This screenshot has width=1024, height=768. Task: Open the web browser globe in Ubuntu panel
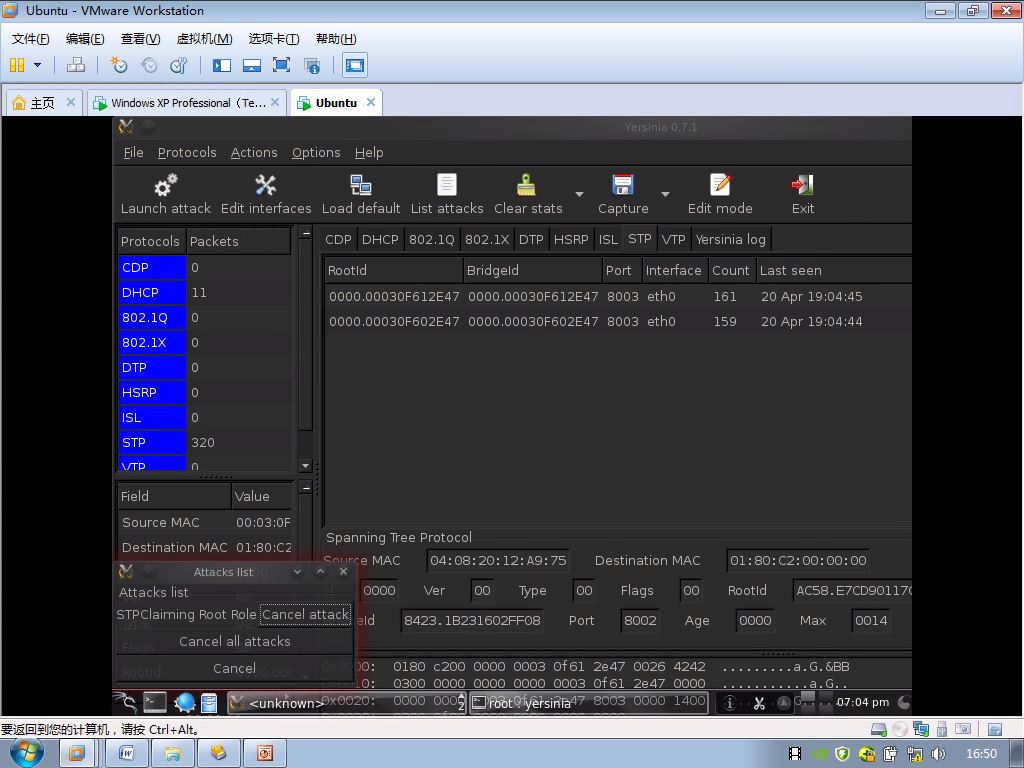[185, 702]
